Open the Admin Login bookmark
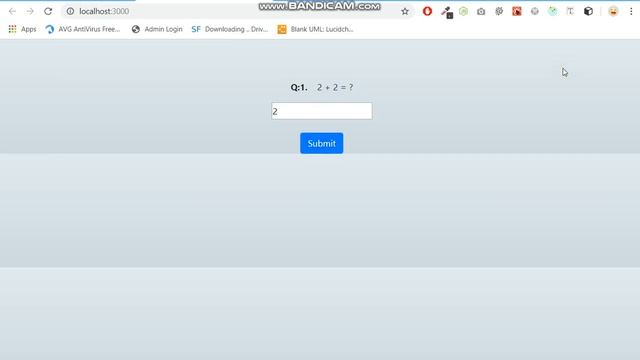The image size is (640, 360). 157,29
